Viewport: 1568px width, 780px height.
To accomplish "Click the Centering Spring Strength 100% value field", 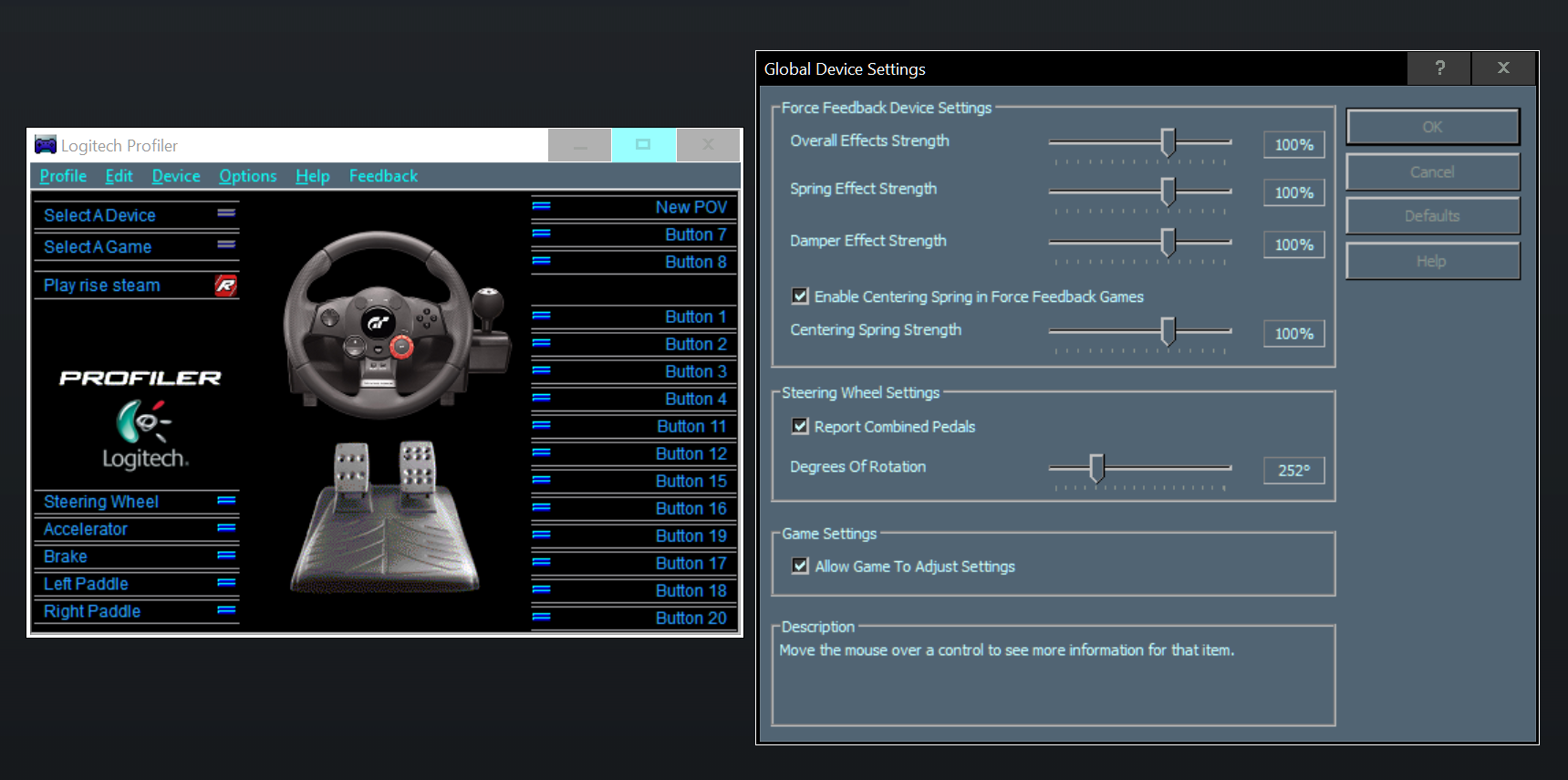I will coord(1293,334).
